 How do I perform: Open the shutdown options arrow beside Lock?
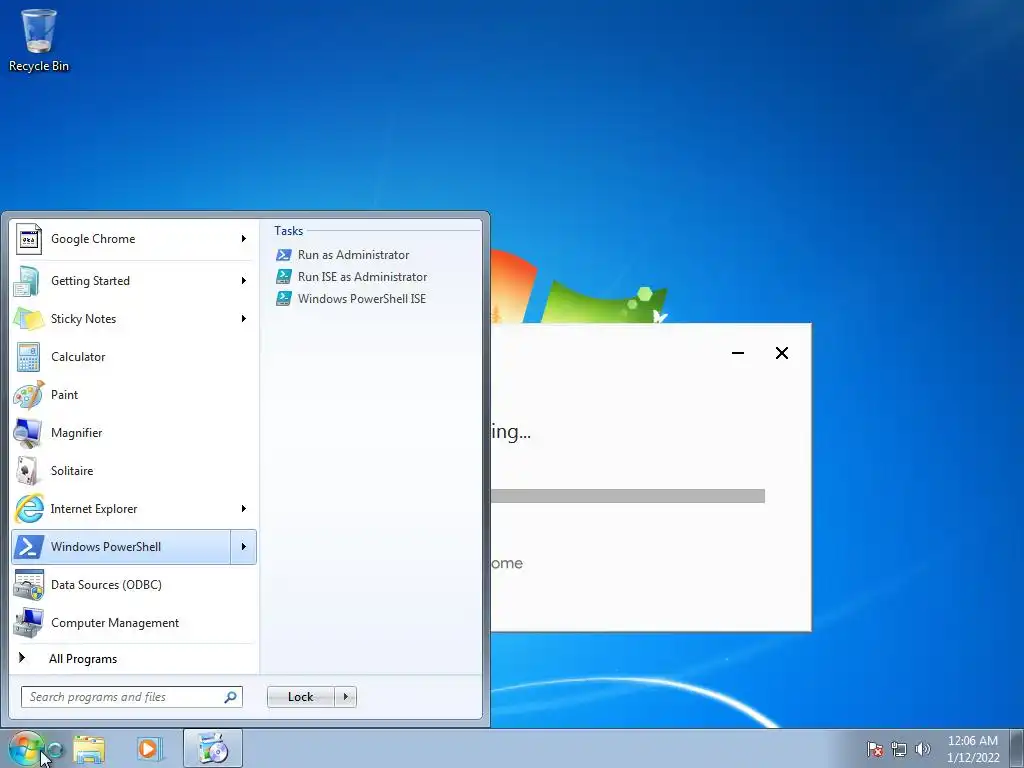pos(345,697)
